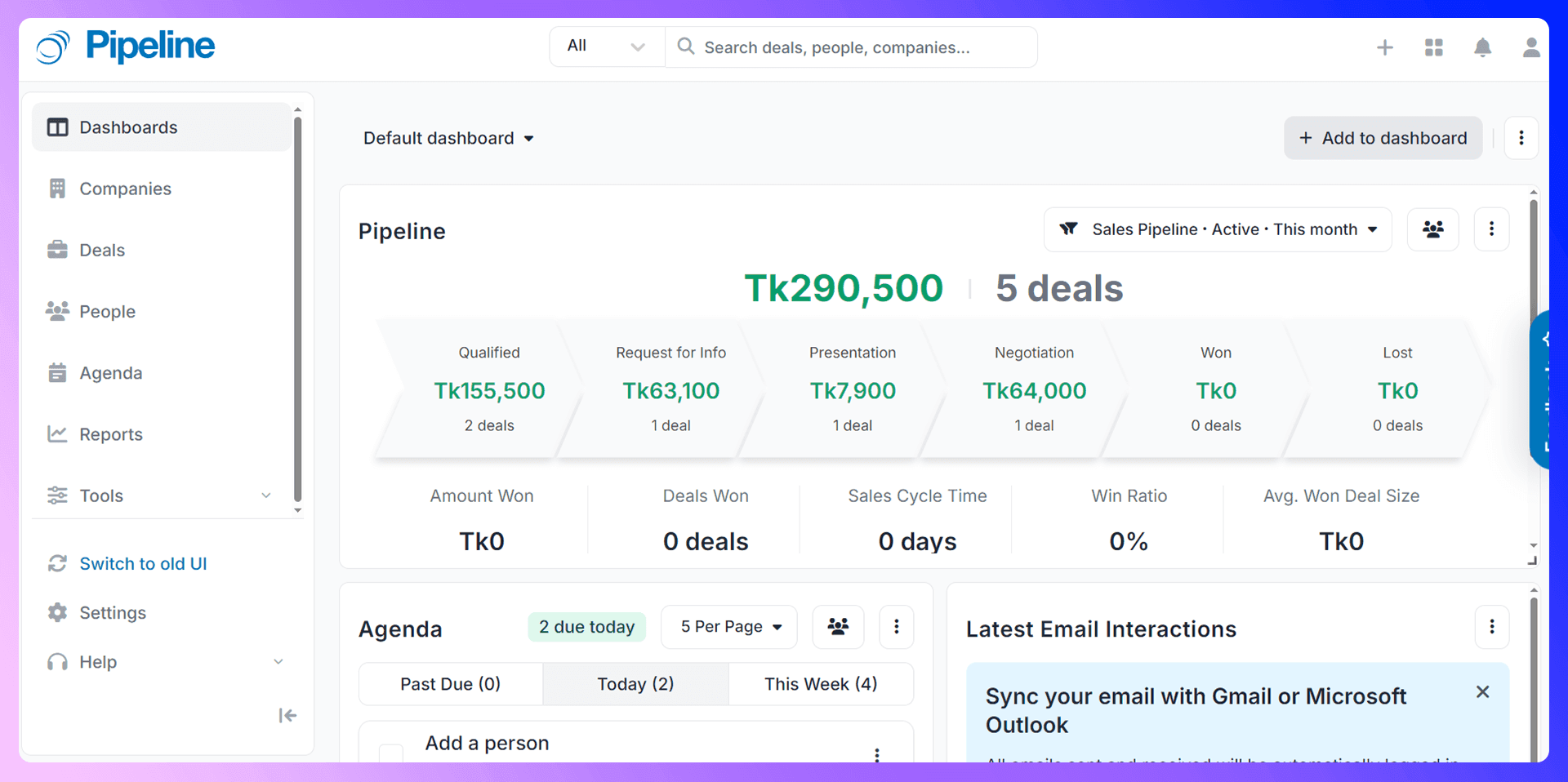The height and width of the screenshot is (782, 1568).
Task: Click the sidebar vertical scrollbar
Action: [297, 310]
